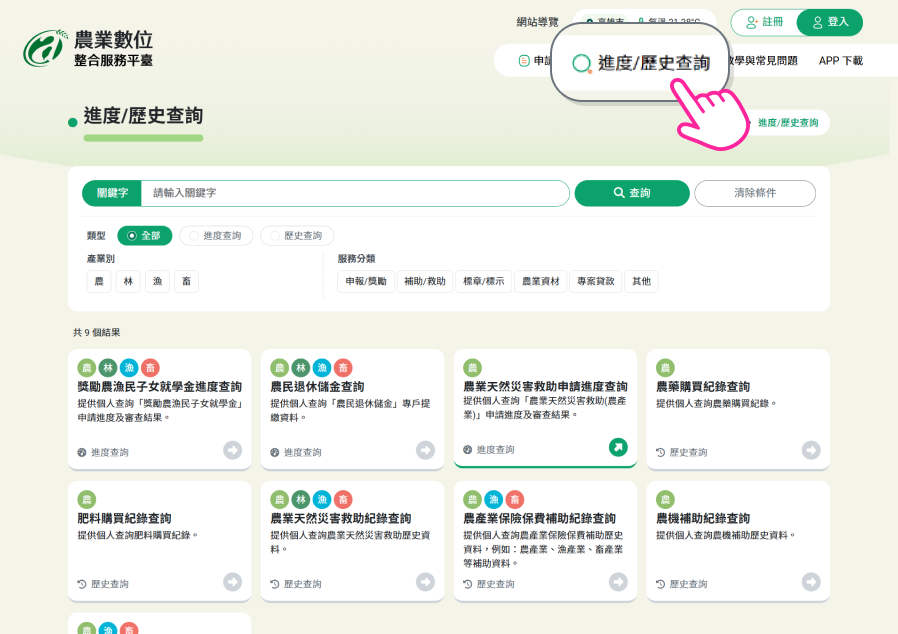The image size is (898, 634).
Task: Click the 清除條件 button
Action: coord(754,193)
